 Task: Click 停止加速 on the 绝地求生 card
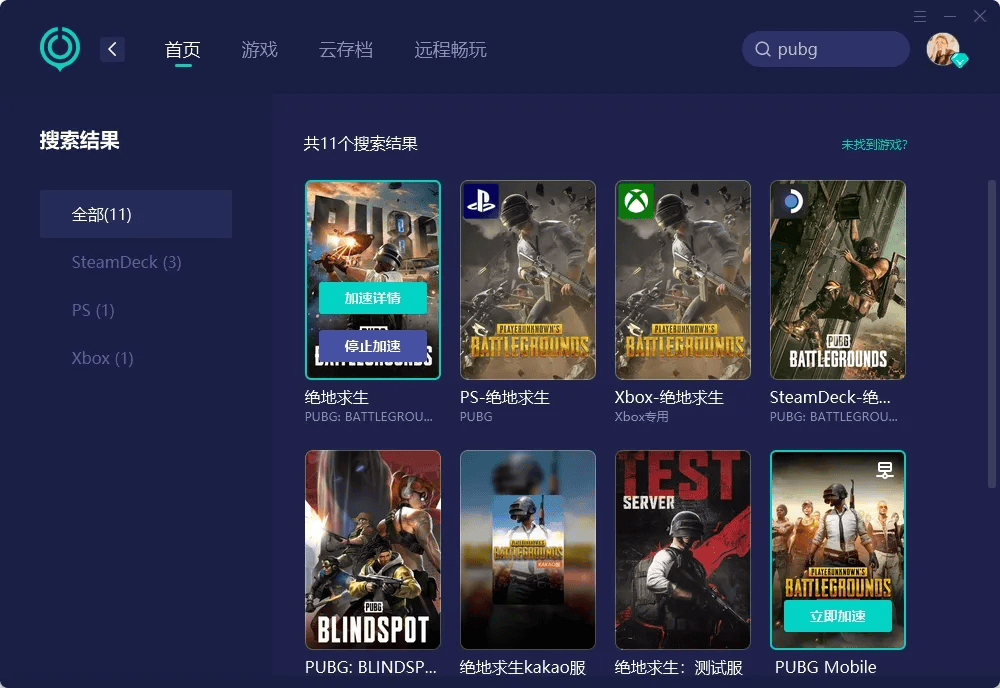(x=373, y=346)
